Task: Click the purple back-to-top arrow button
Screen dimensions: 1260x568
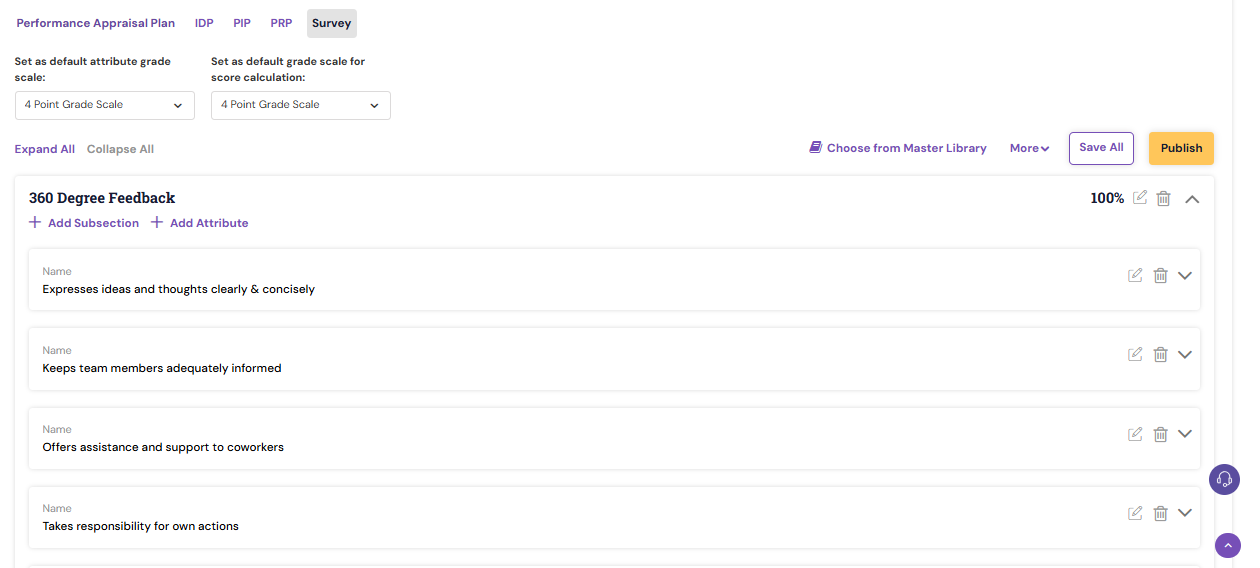Action: (1228, 545)
